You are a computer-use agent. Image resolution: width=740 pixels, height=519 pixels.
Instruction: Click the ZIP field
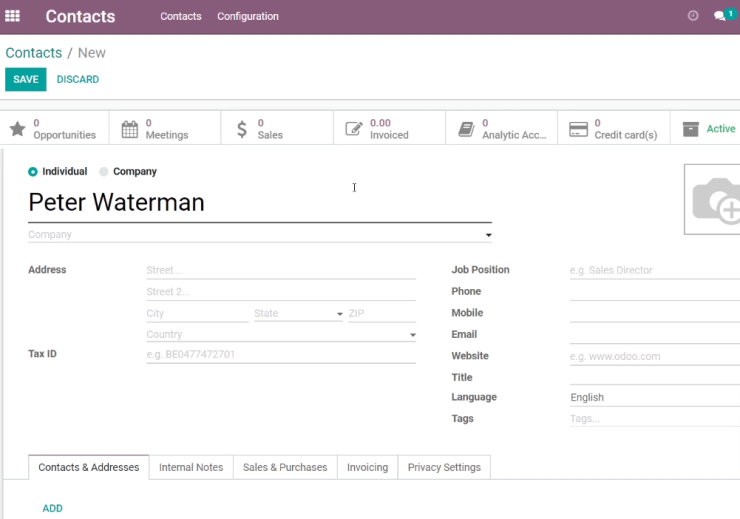click(382, 313)
